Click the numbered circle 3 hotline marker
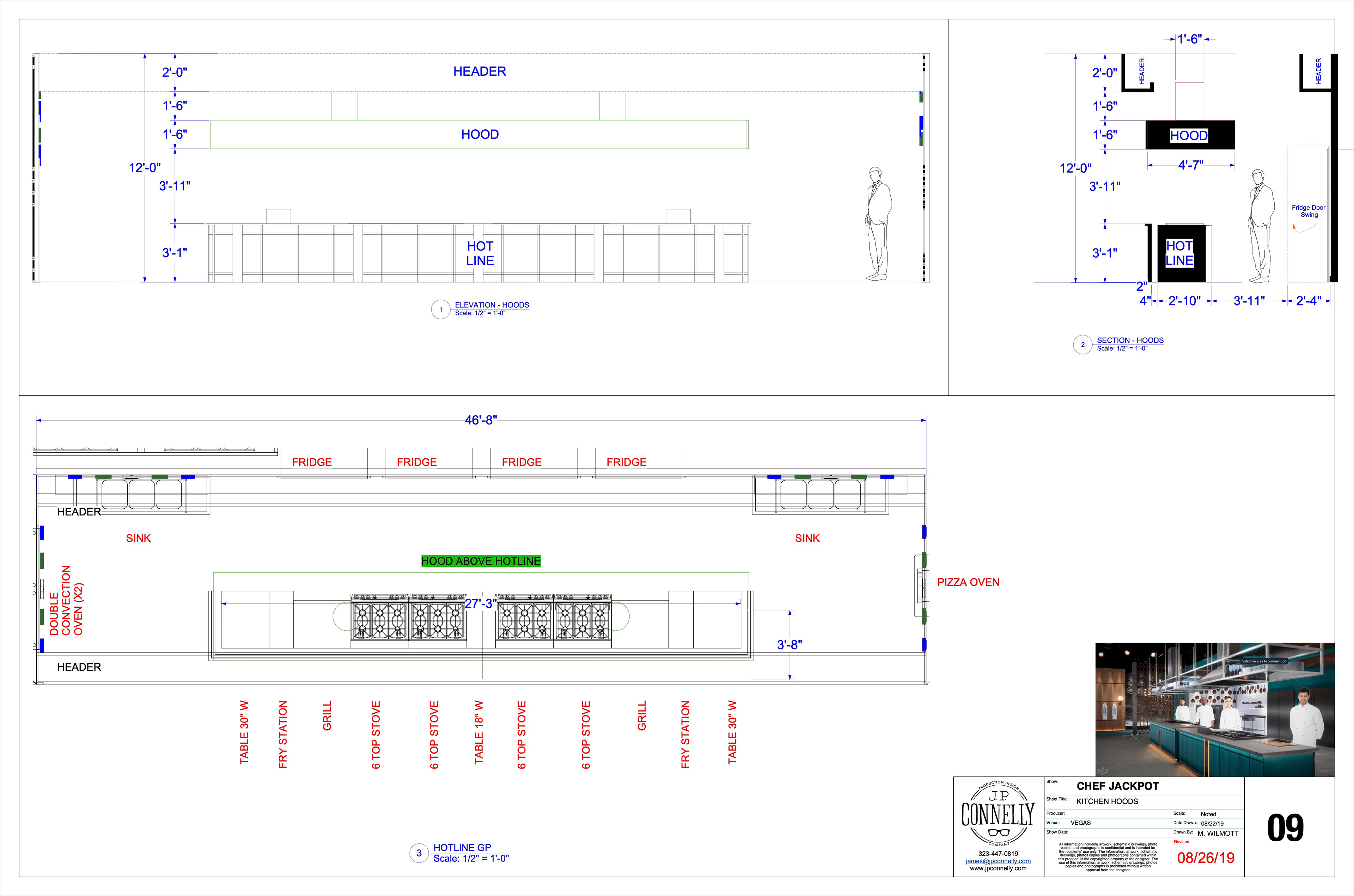 419,853
